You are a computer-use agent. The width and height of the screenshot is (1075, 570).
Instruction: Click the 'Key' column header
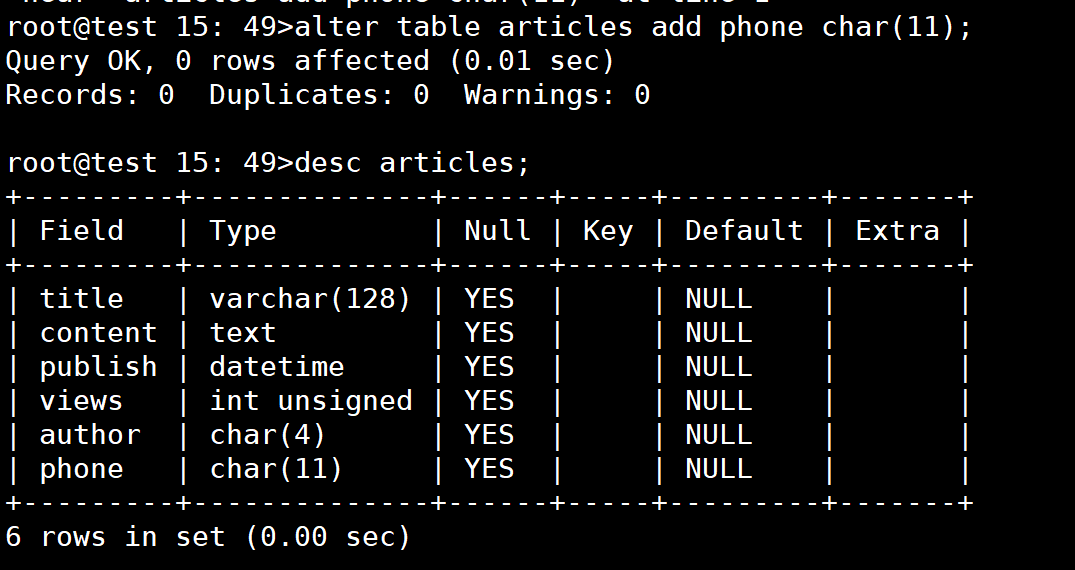click(608, 232)
